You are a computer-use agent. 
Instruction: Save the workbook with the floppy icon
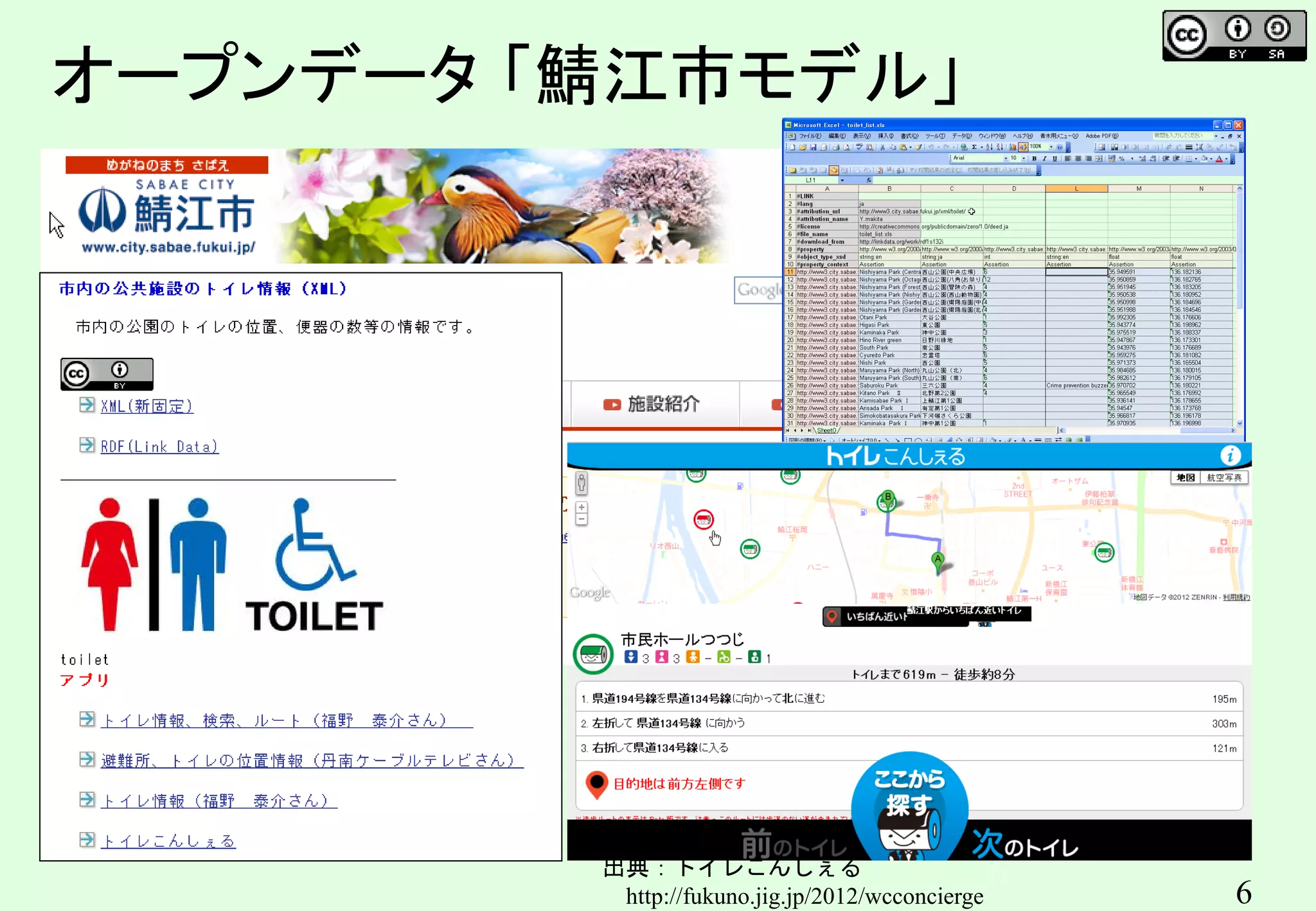pyautogui.click(x=813, y=147)
